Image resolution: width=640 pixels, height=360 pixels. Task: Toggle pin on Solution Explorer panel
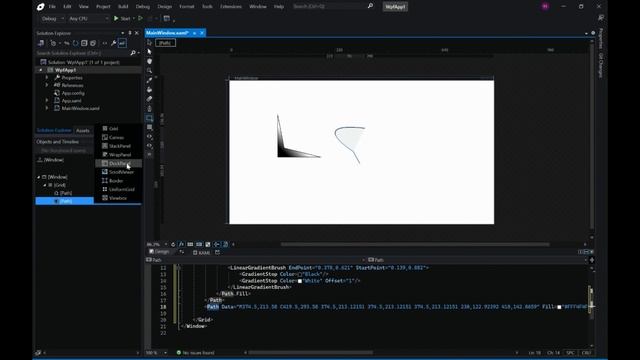coord(130,33)
